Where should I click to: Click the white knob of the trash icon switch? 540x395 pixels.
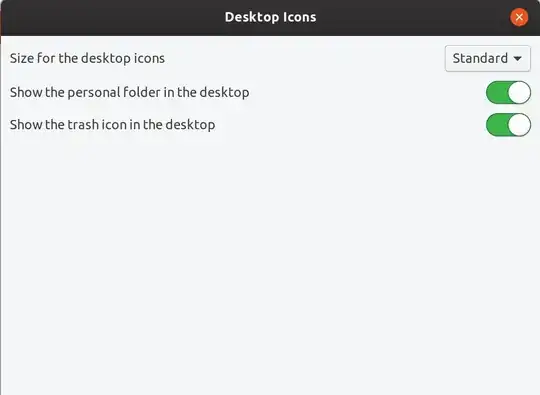click(x=519, y=125)
